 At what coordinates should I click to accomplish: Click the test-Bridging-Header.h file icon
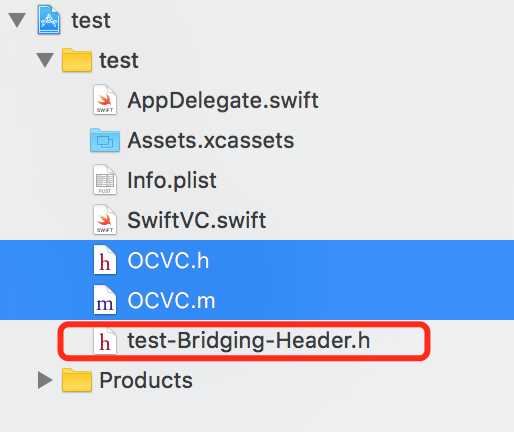105,340
